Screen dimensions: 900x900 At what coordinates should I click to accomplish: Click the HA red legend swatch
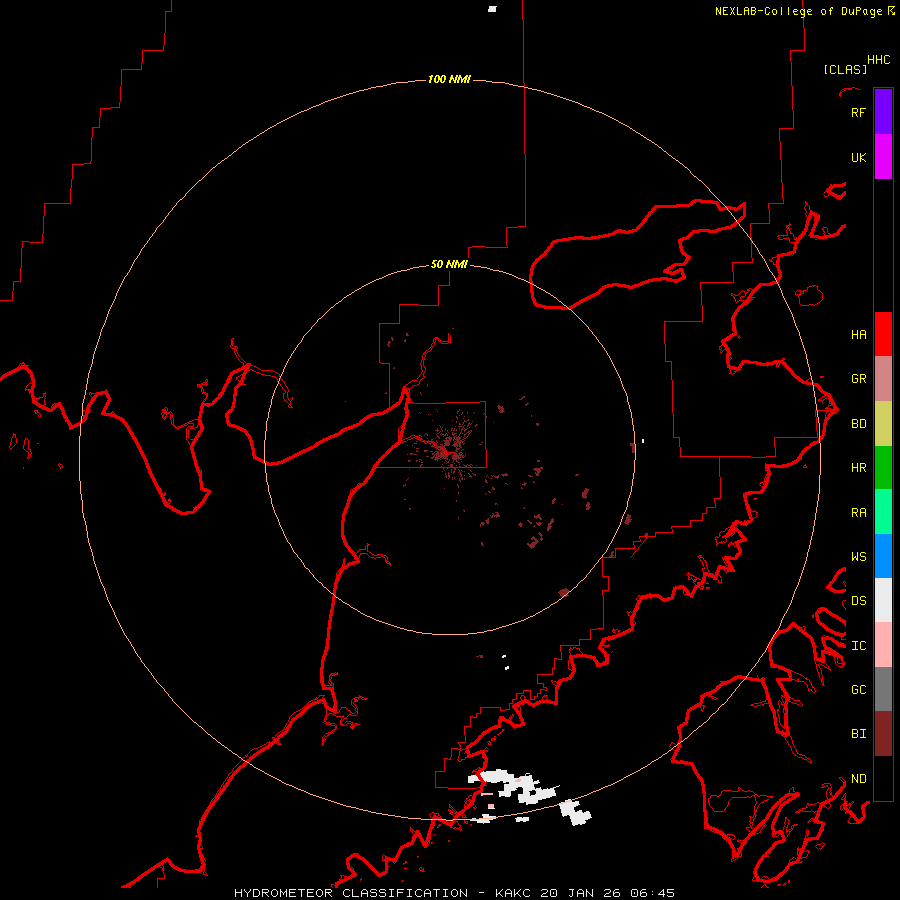(x=883, y=334)
